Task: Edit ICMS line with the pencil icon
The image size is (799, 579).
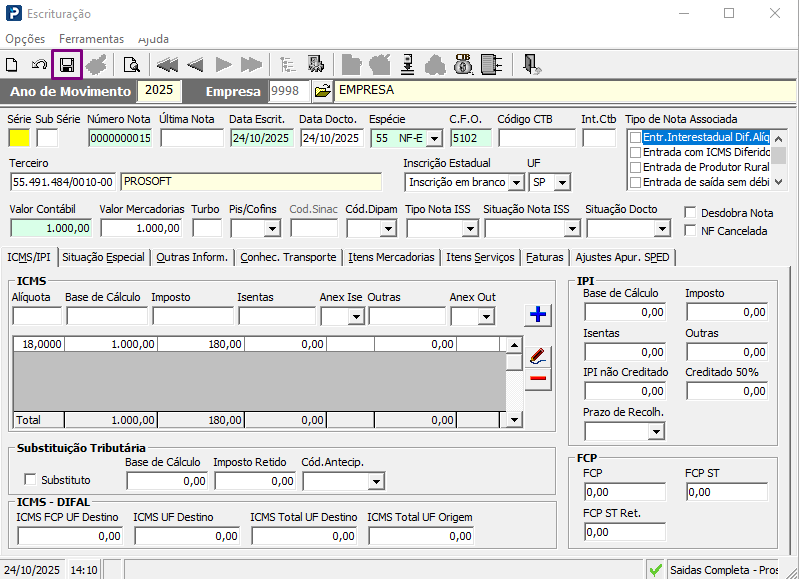Action: pos(538,356)
